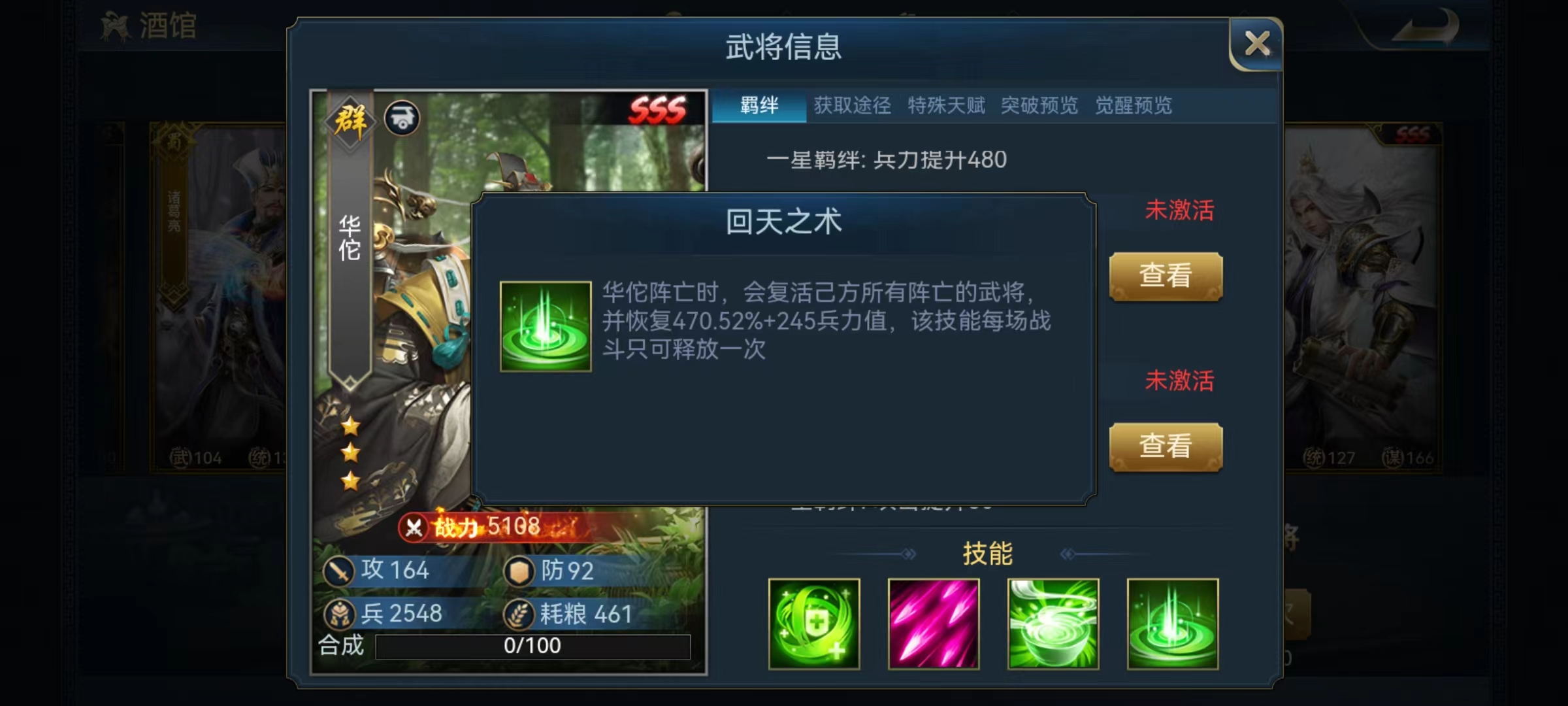The height and width of the screenshot is (706, 1568).
Task: Click the 回天之术 skill icon in the popup
Action: tap(546, 326)
